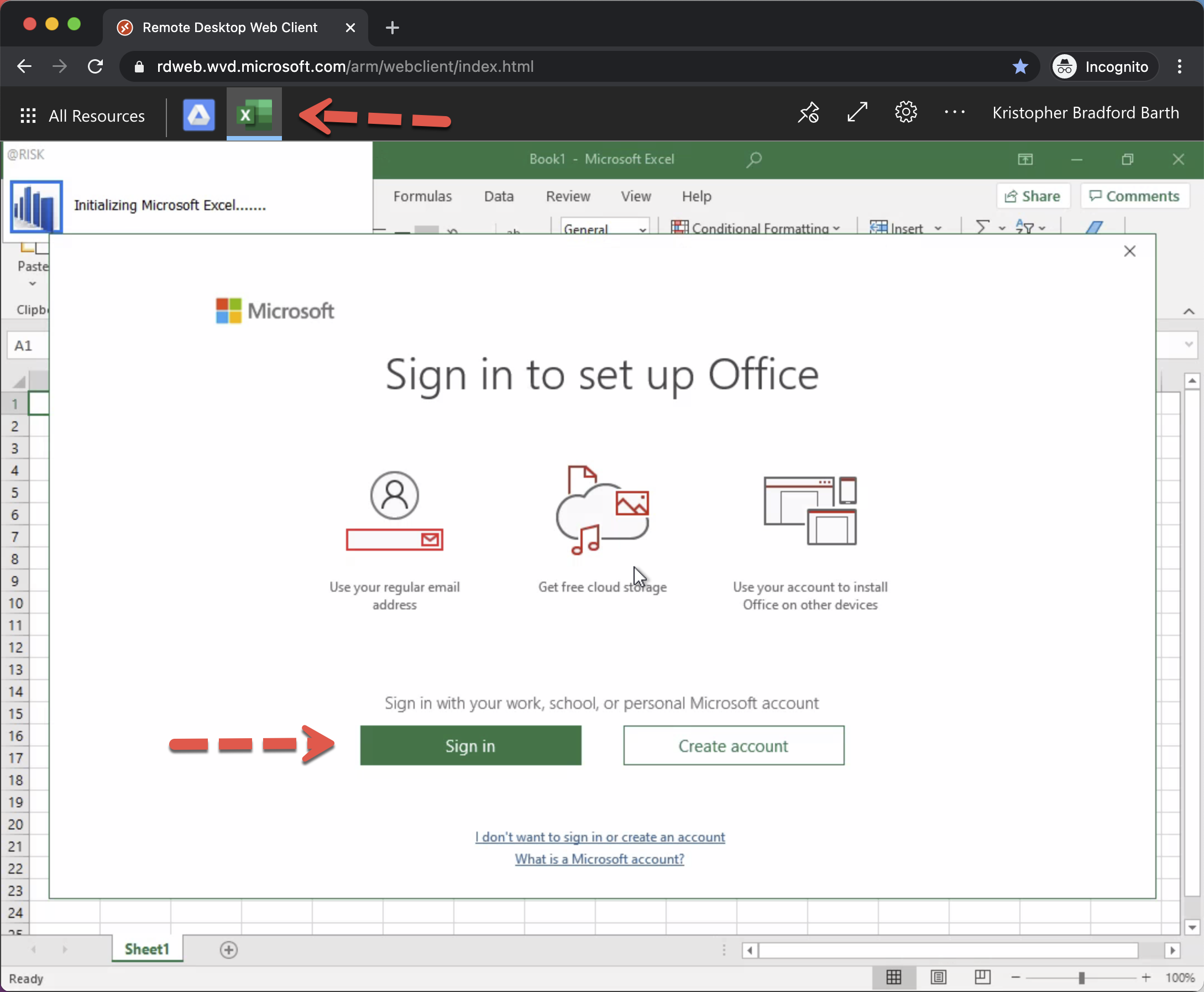Viewport: 1204px width, 992px height.
Task: Click the zoom slider handle
Action: click(x=1081, y=978)
